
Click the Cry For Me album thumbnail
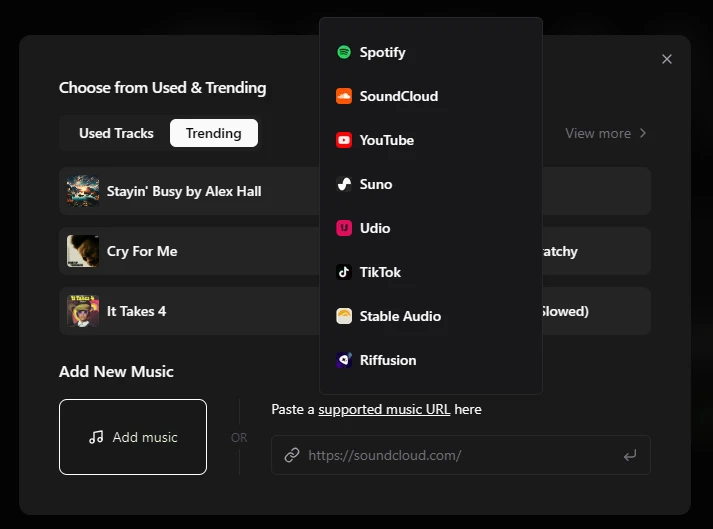point(83,251)
